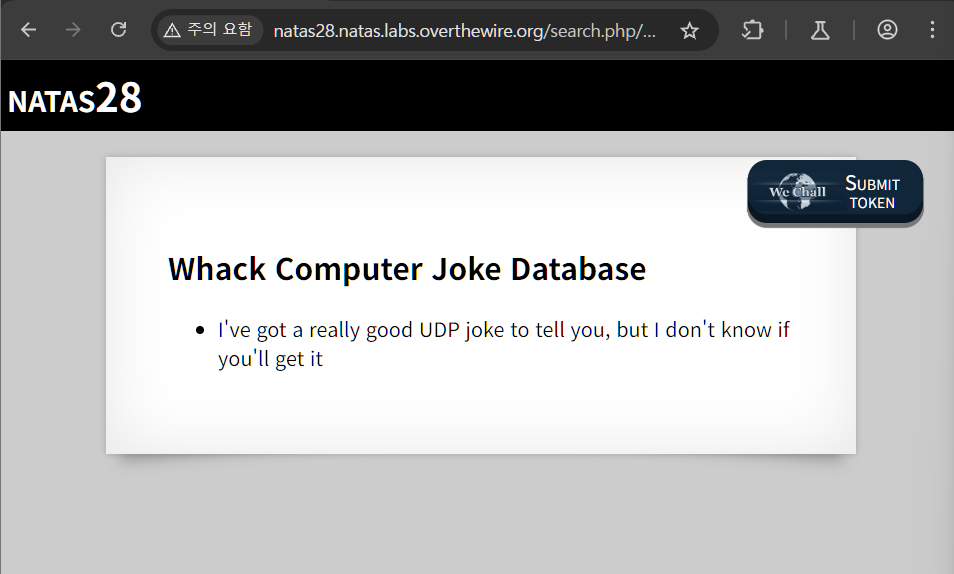The image size is (954, 574).
Task: Click the NATAS28 header title
Action: pos(75,99)
